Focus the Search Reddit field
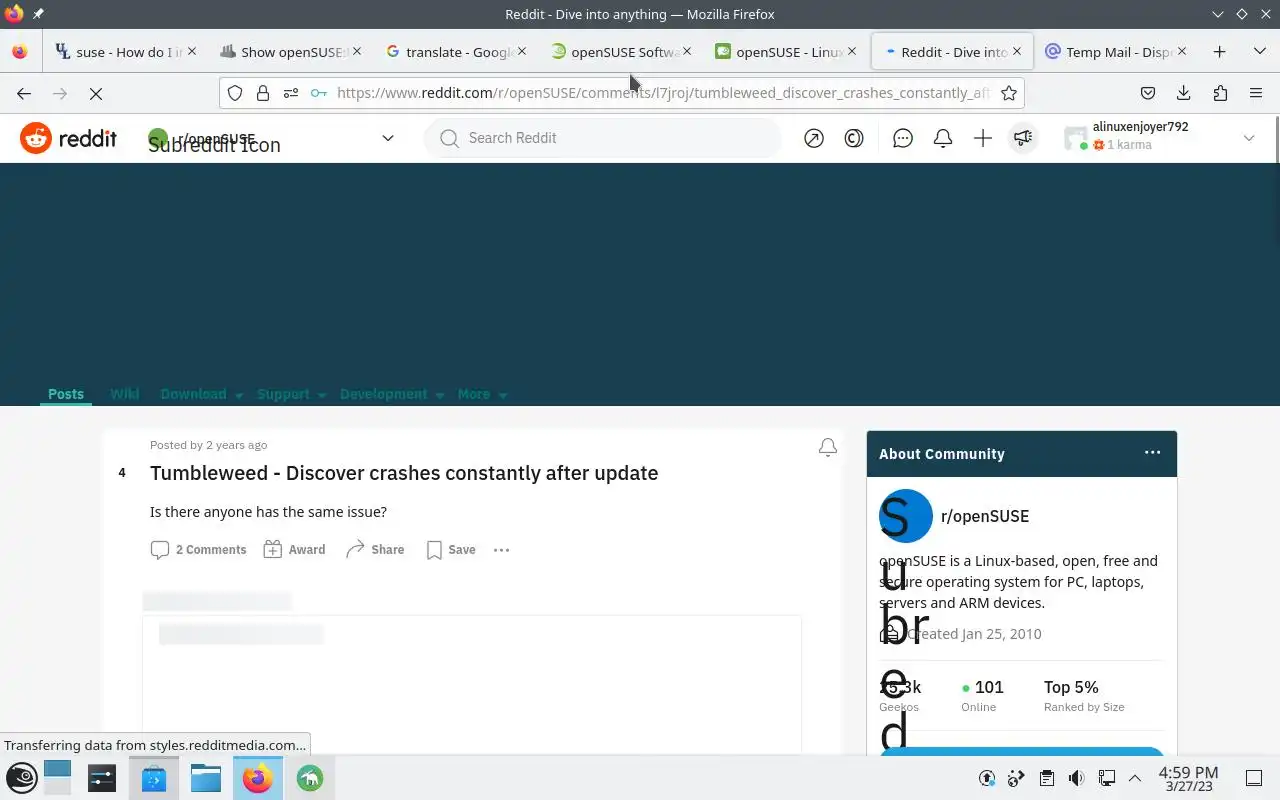 click(x=603, y=138)
